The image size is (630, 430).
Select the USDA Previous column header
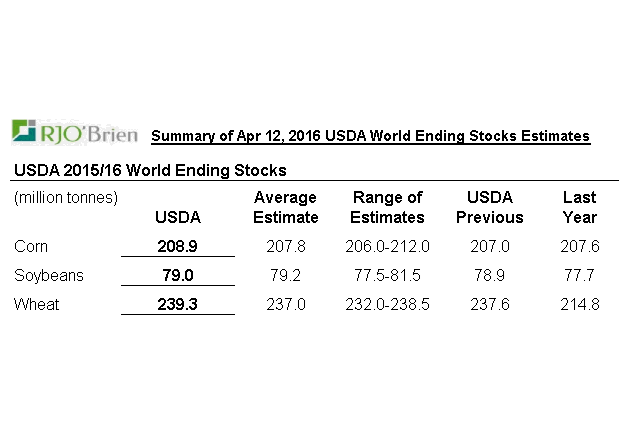[488, 207]
